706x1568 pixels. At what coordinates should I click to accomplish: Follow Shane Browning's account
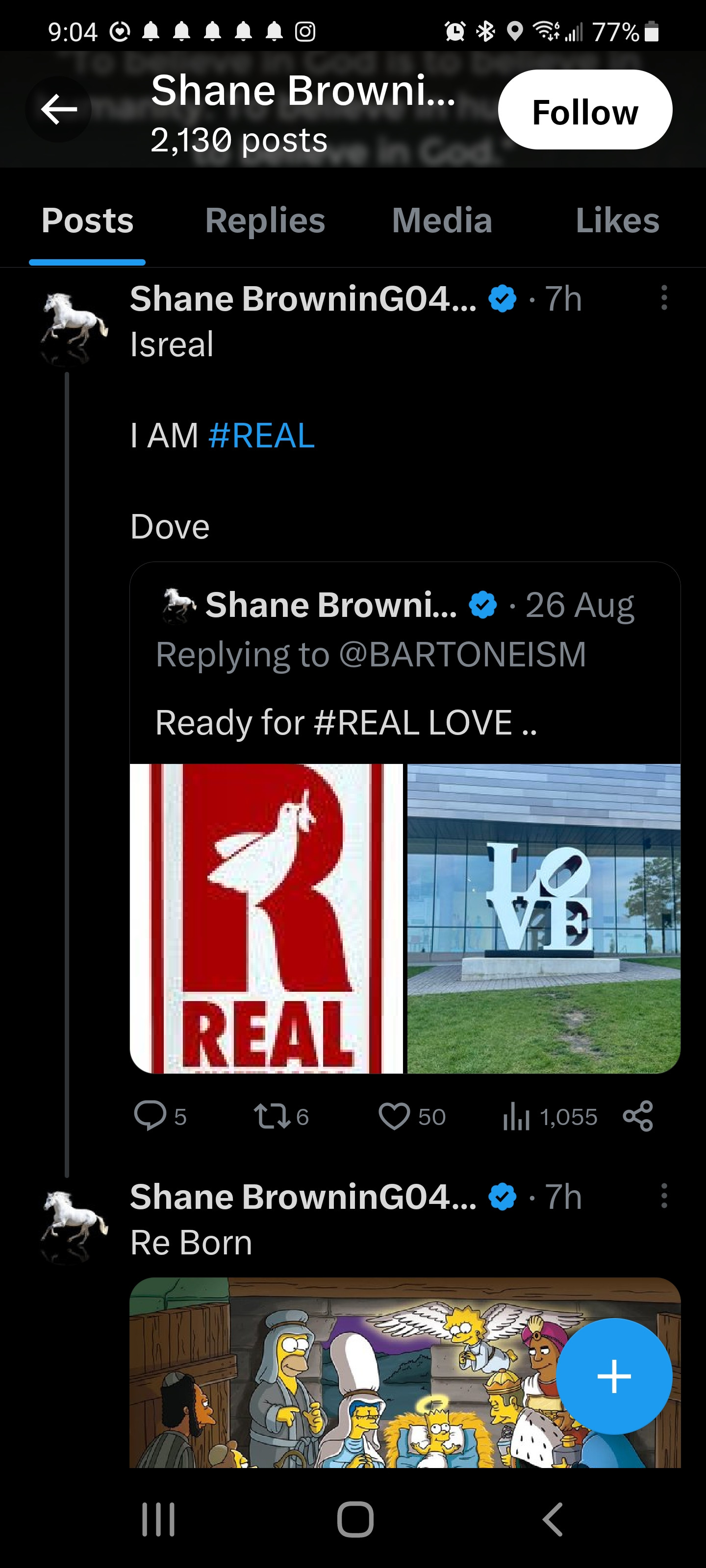pyautogui.click(x=585, y=110)
